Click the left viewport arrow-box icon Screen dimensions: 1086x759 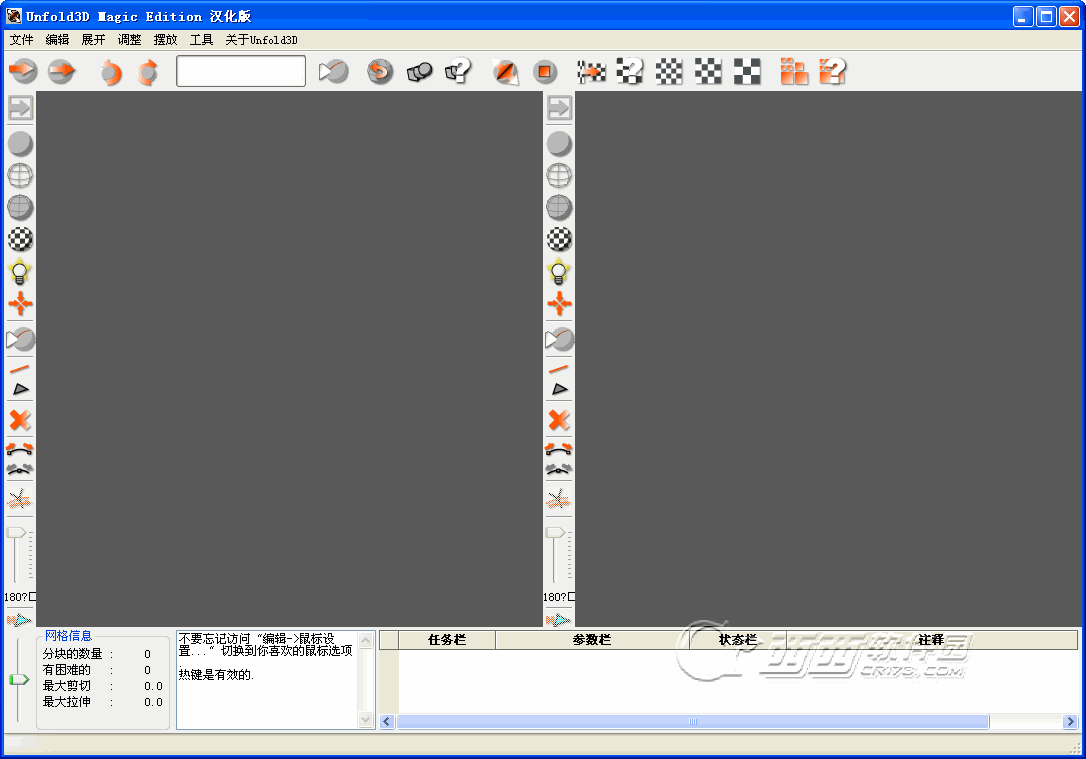(20, 107)
